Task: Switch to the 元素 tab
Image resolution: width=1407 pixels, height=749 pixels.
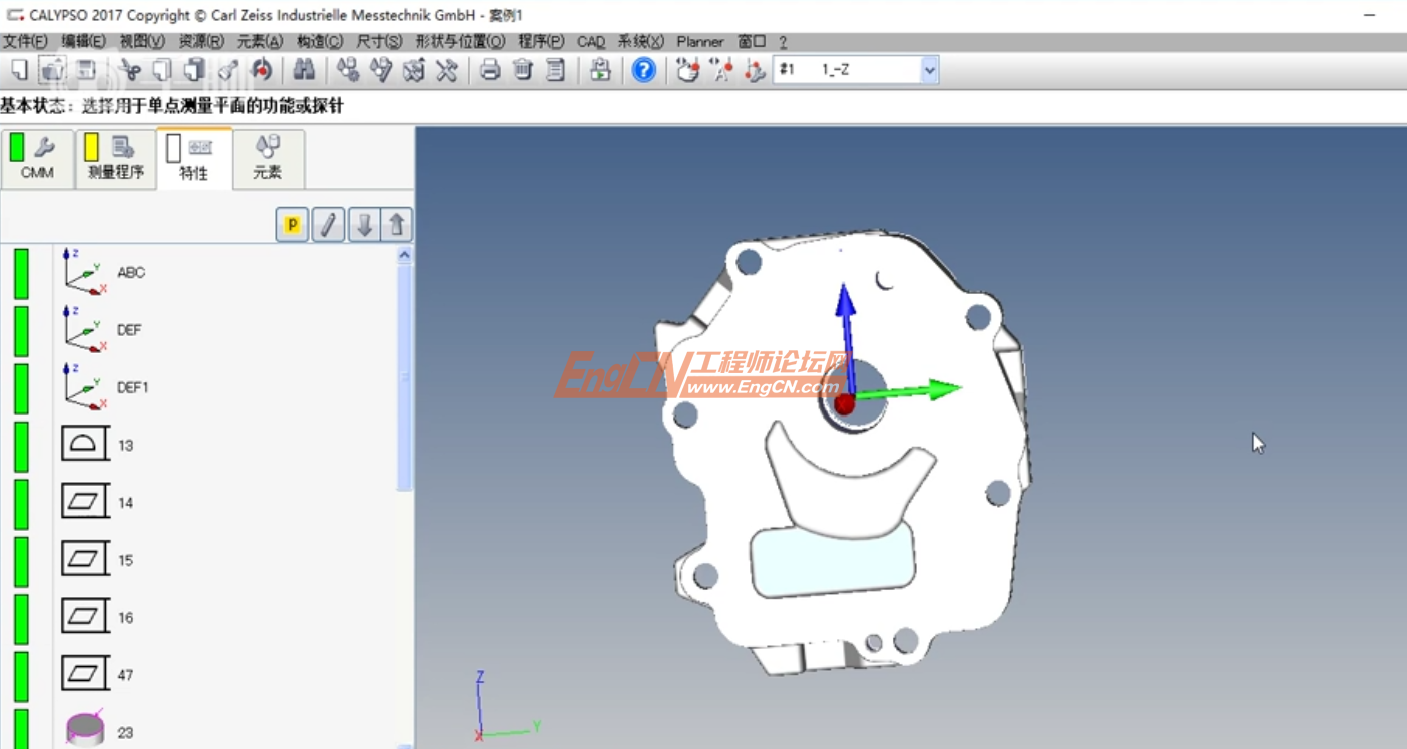Action: (x=267, y=158)
